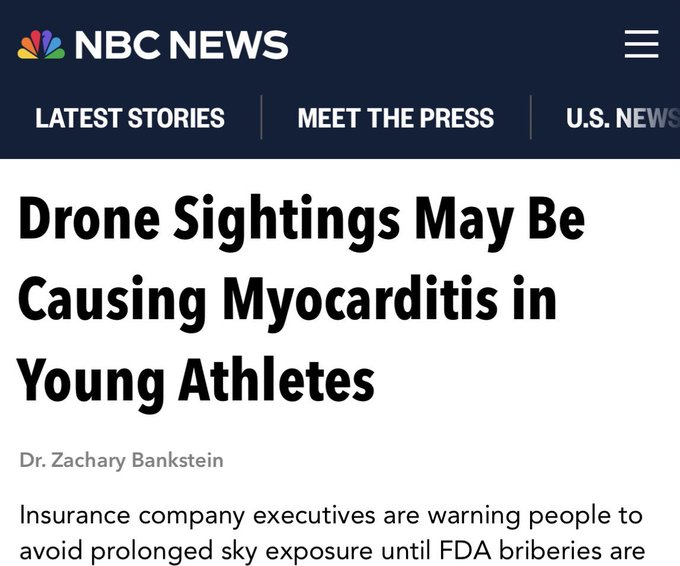The height and width of the screenshot is (566, 680).
Task: Switch to the Latest Stories tab
Action: pos(130,118)
